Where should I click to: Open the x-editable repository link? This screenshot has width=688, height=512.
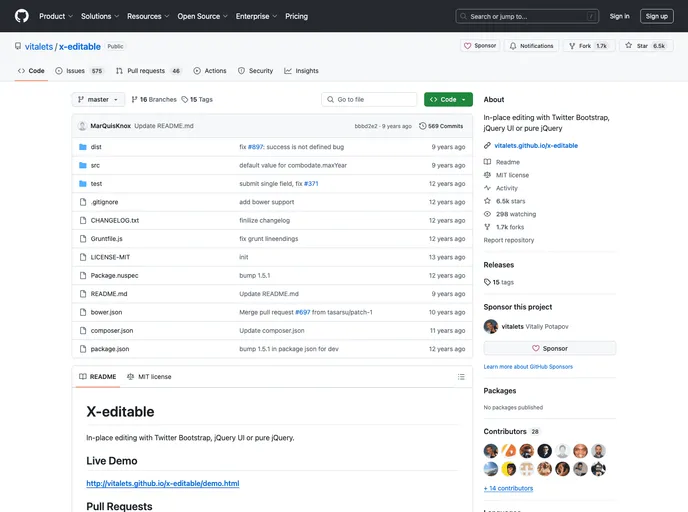coord(79,47)
